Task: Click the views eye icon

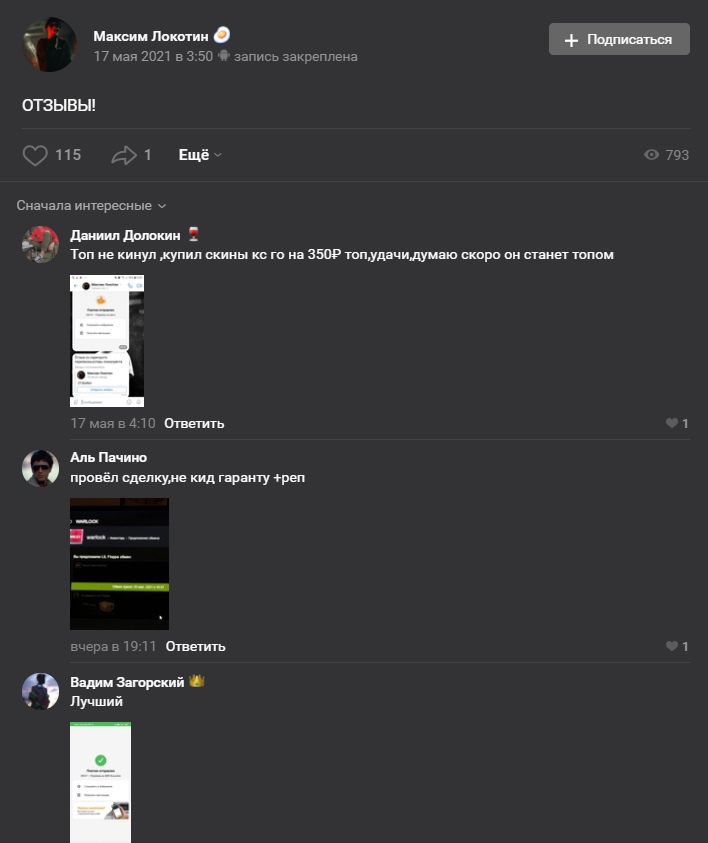Action: coord(651,155)
